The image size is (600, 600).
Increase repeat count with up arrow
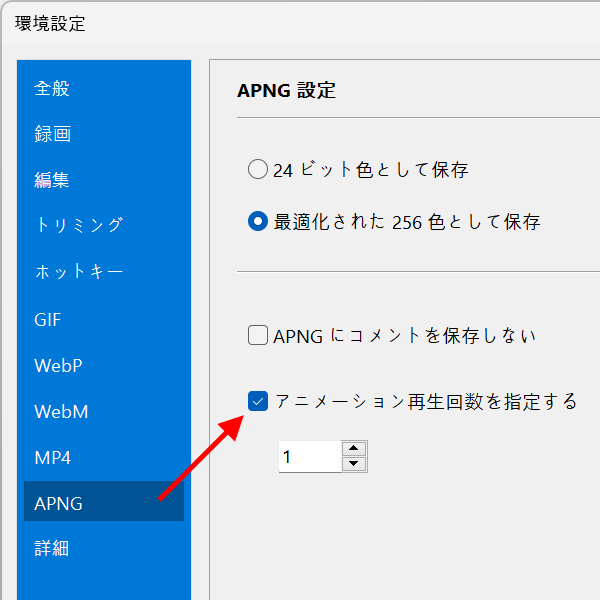pyautogui.click(x=354, y=448)
